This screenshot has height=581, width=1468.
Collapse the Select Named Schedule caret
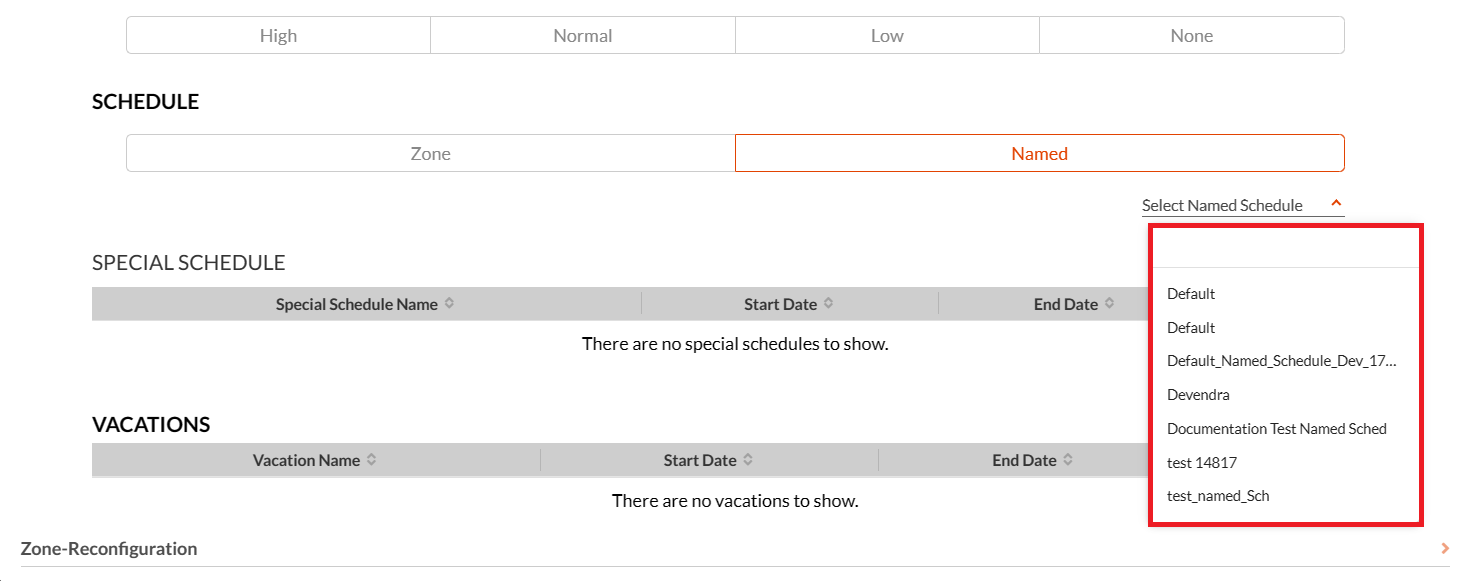1336,204
